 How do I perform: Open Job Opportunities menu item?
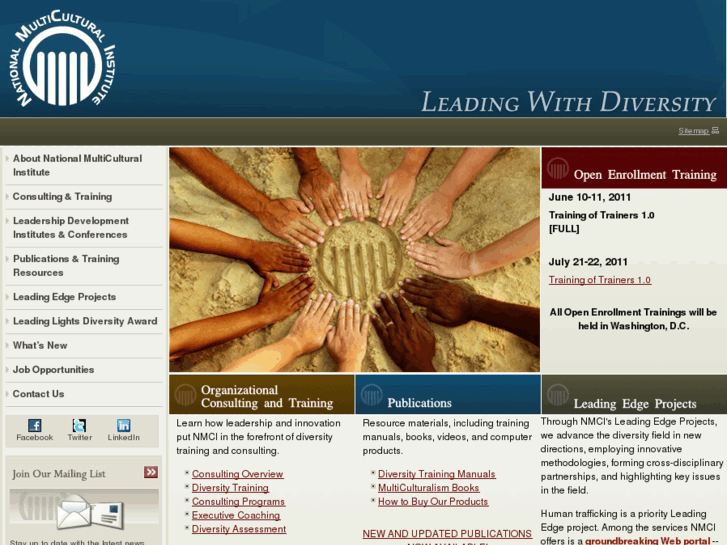[53, 370]
